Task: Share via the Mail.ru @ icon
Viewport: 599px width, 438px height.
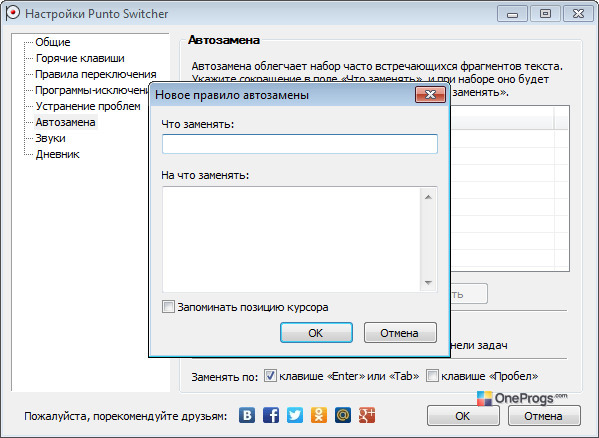Action: click(x=343, y=415)
